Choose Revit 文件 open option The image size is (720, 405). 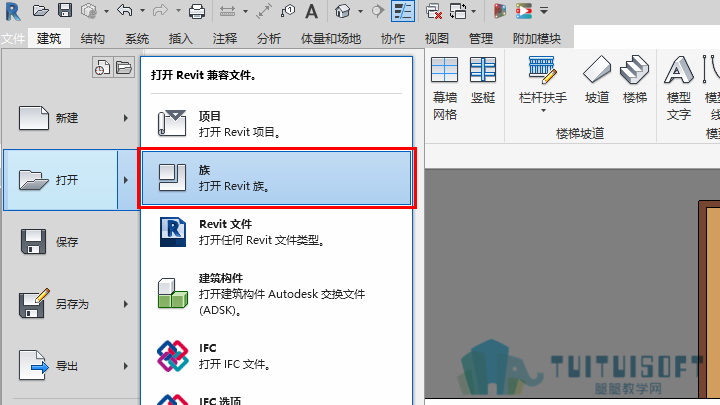[x=276, y=232]
